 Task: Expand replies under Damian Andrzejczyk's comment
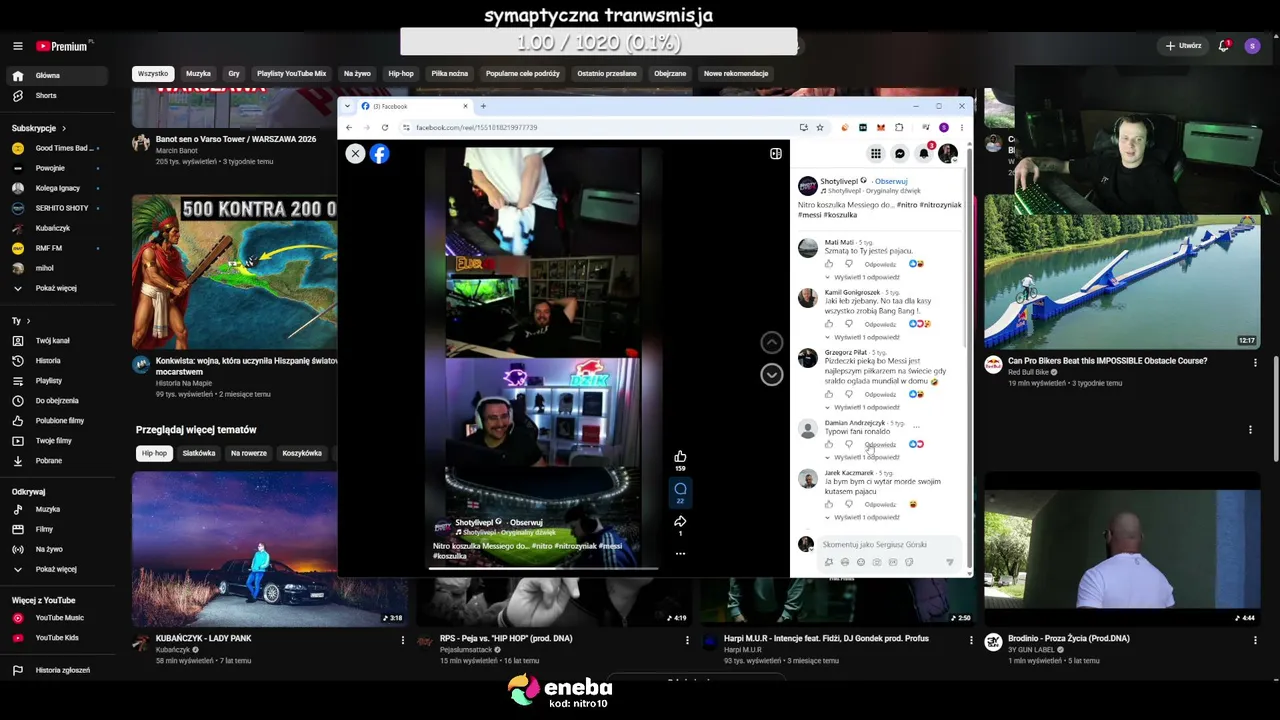(862, 457)
